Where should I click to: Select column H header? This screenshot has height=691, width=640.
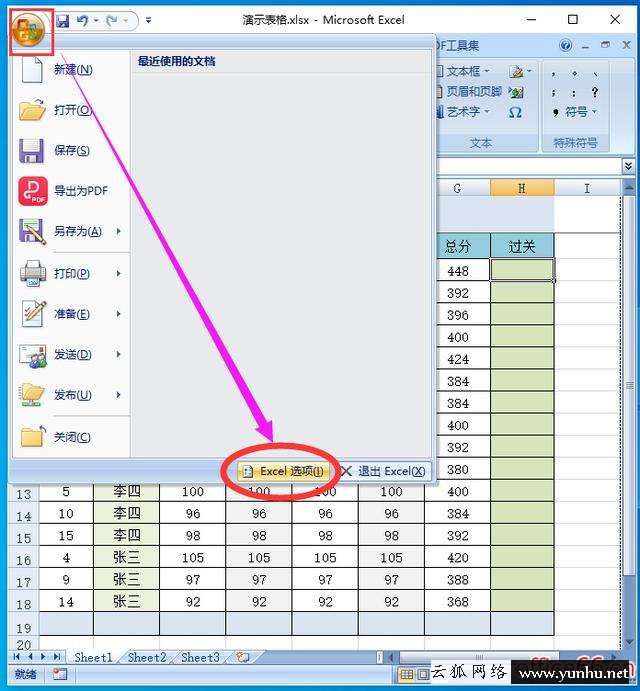[x=522, y=188]
